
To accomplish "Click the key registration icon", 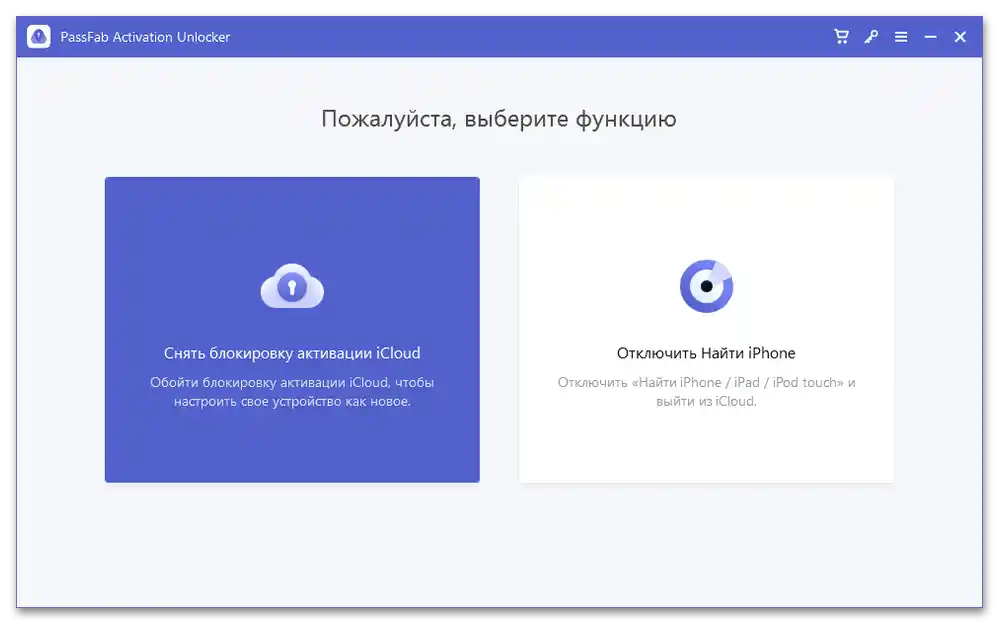I will [871, 37].
